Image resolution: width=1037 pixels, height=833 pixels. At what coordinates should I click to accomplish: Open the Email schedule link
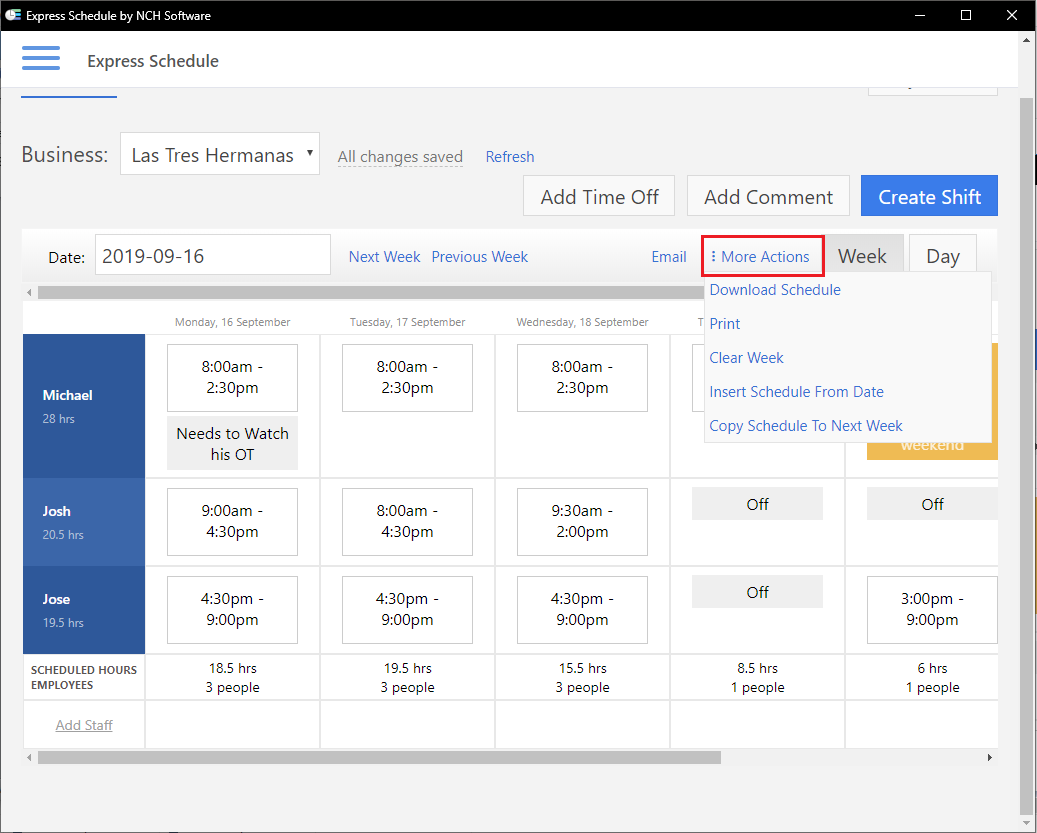pyautogui.click(x=668, y=256)
